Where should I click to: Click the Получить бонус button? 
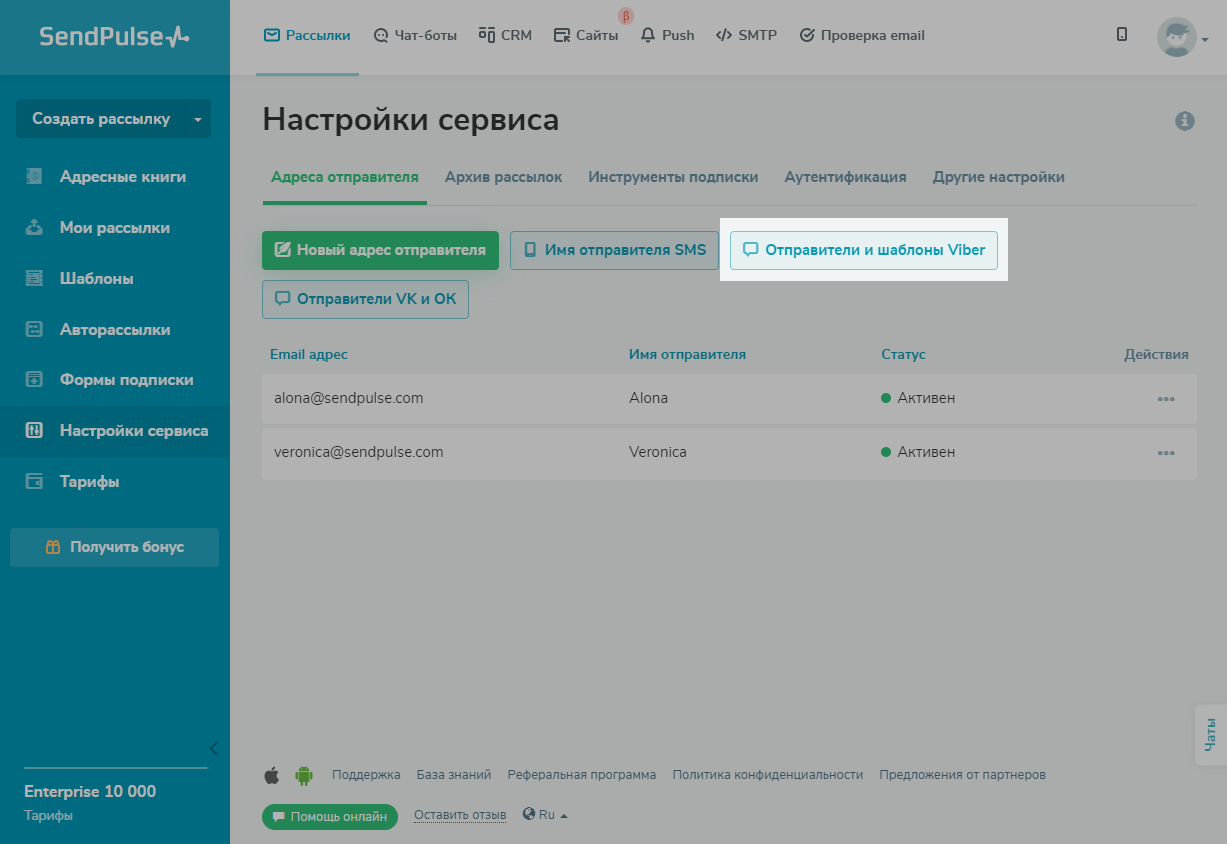click(114, 547)
